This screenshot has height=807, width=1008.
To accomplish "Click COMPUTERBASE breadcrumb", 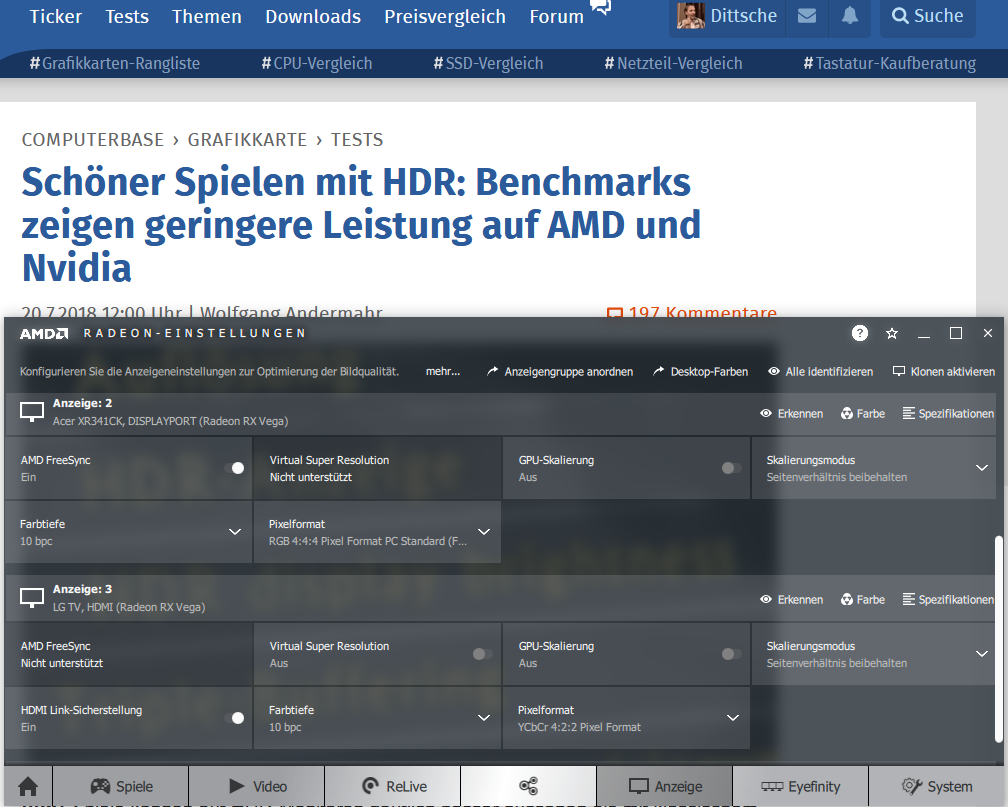I will pyautogui.click(x=93, y=140).
